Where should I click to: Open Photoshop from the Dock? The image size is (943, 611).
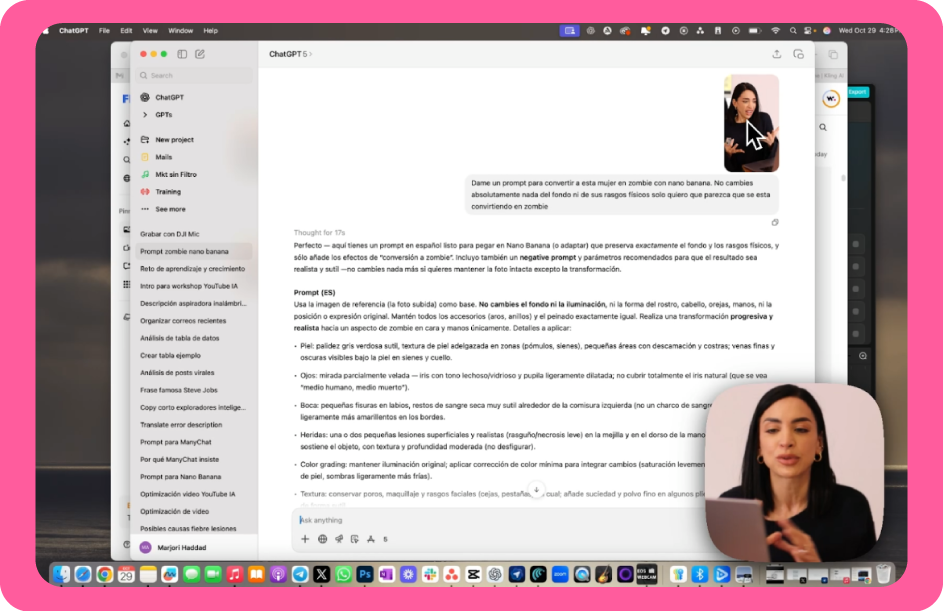365,574
